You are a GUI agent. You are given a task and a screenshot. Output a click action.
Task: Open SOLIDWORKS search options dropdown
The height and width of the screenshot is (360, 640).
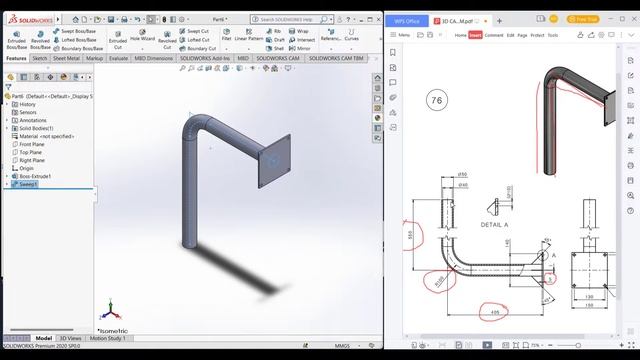click(331, 19)
